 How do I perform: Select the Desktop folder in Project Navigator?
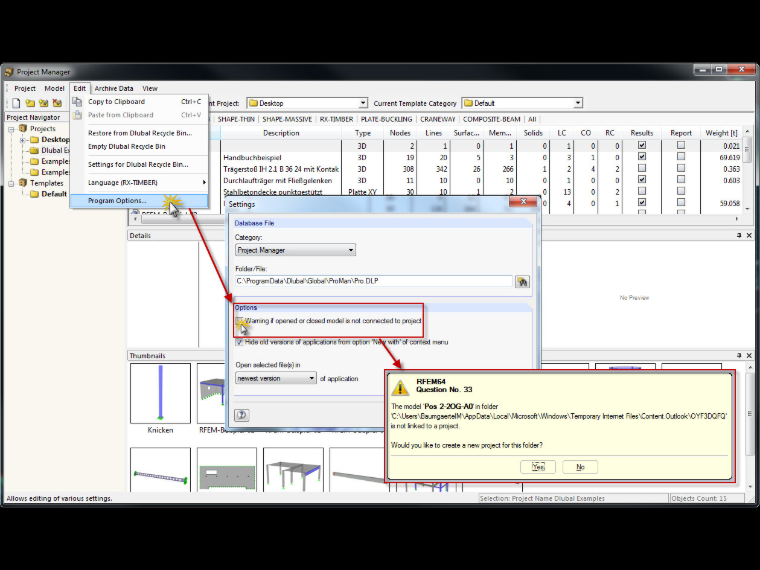(x=49, y=140)
